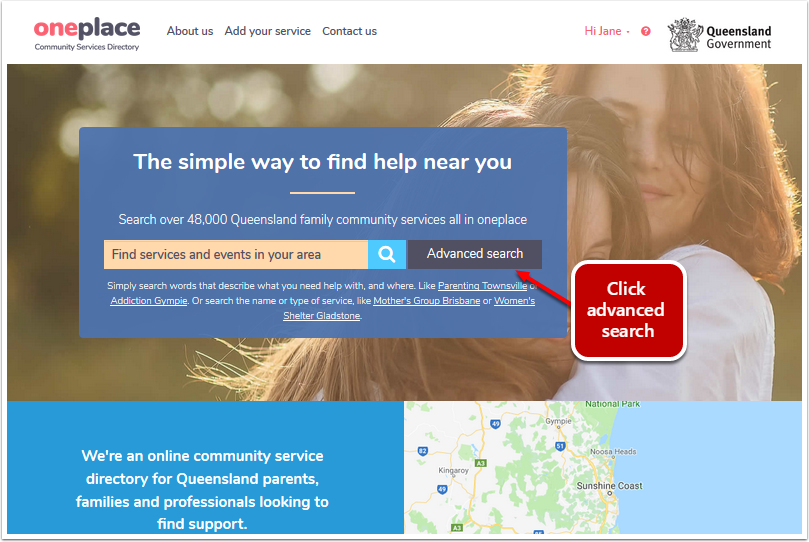Follow the Parenting Townsville example link

(x=482, y=285)
